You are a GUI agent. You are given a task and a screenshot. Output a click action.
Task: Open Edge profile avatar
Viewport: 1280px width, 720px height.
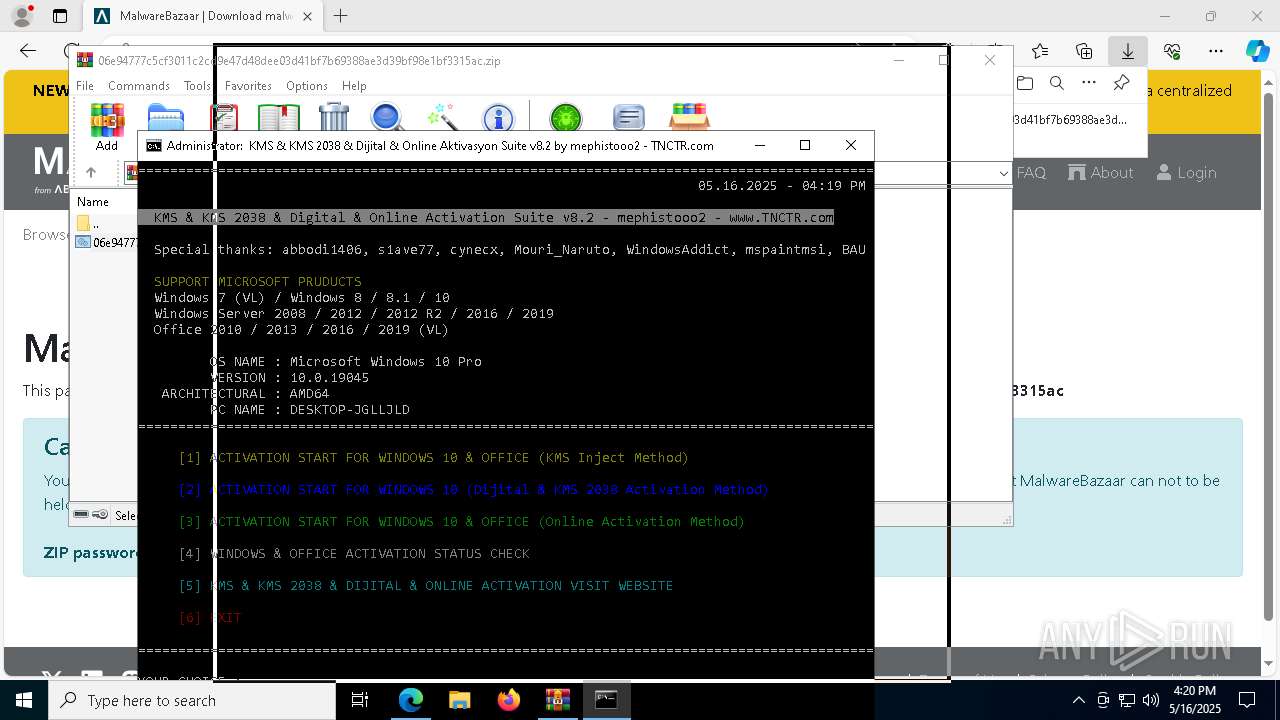(x=21, y=16)
